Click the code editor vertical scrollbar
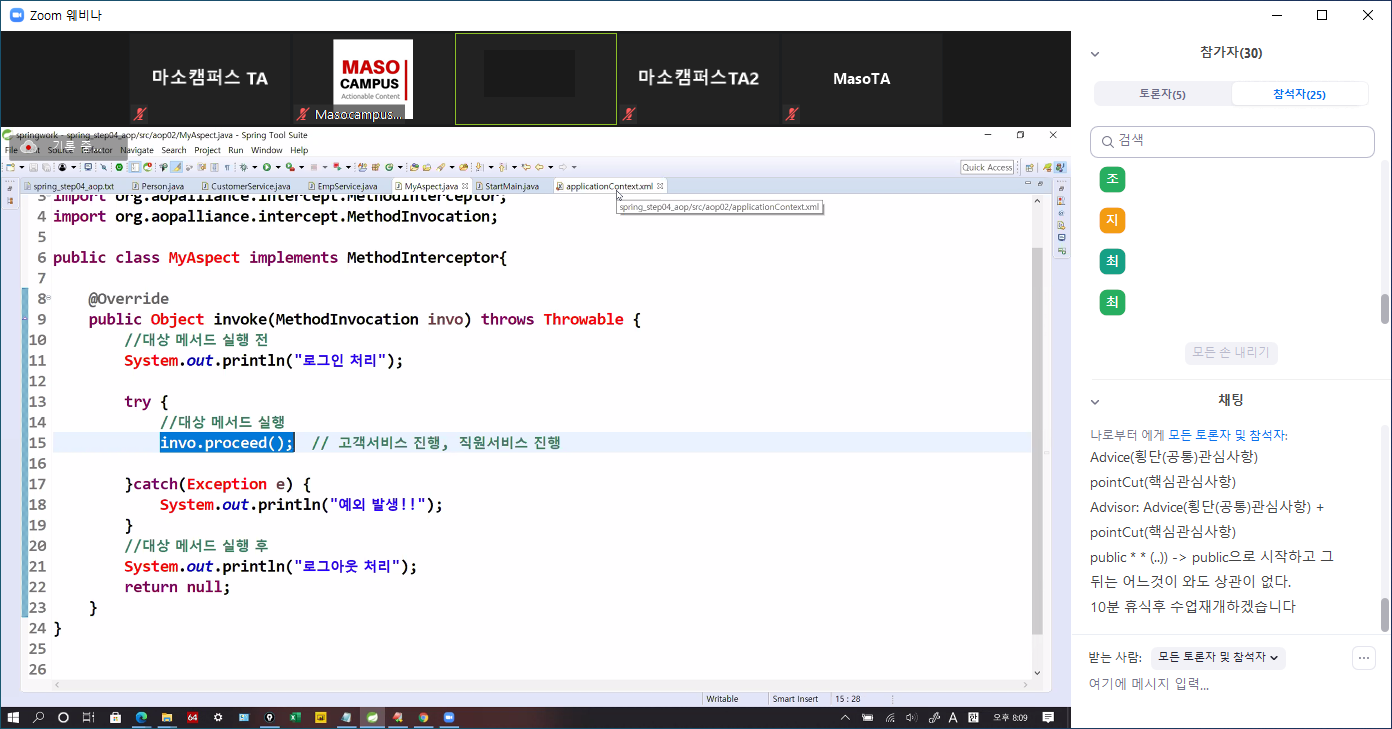 pyautogui.click(x=1037, y=440)
